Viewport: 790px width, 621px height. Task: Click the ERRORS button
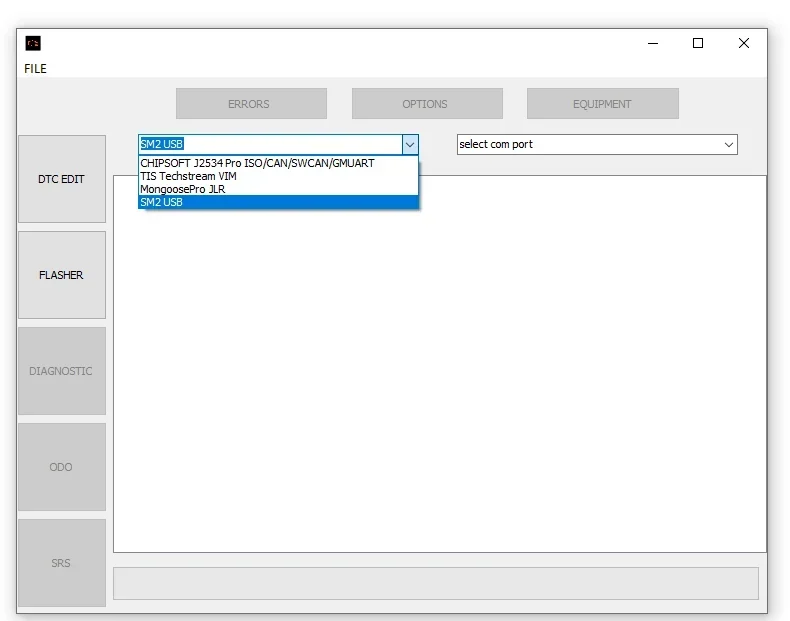tap(251, 104)
